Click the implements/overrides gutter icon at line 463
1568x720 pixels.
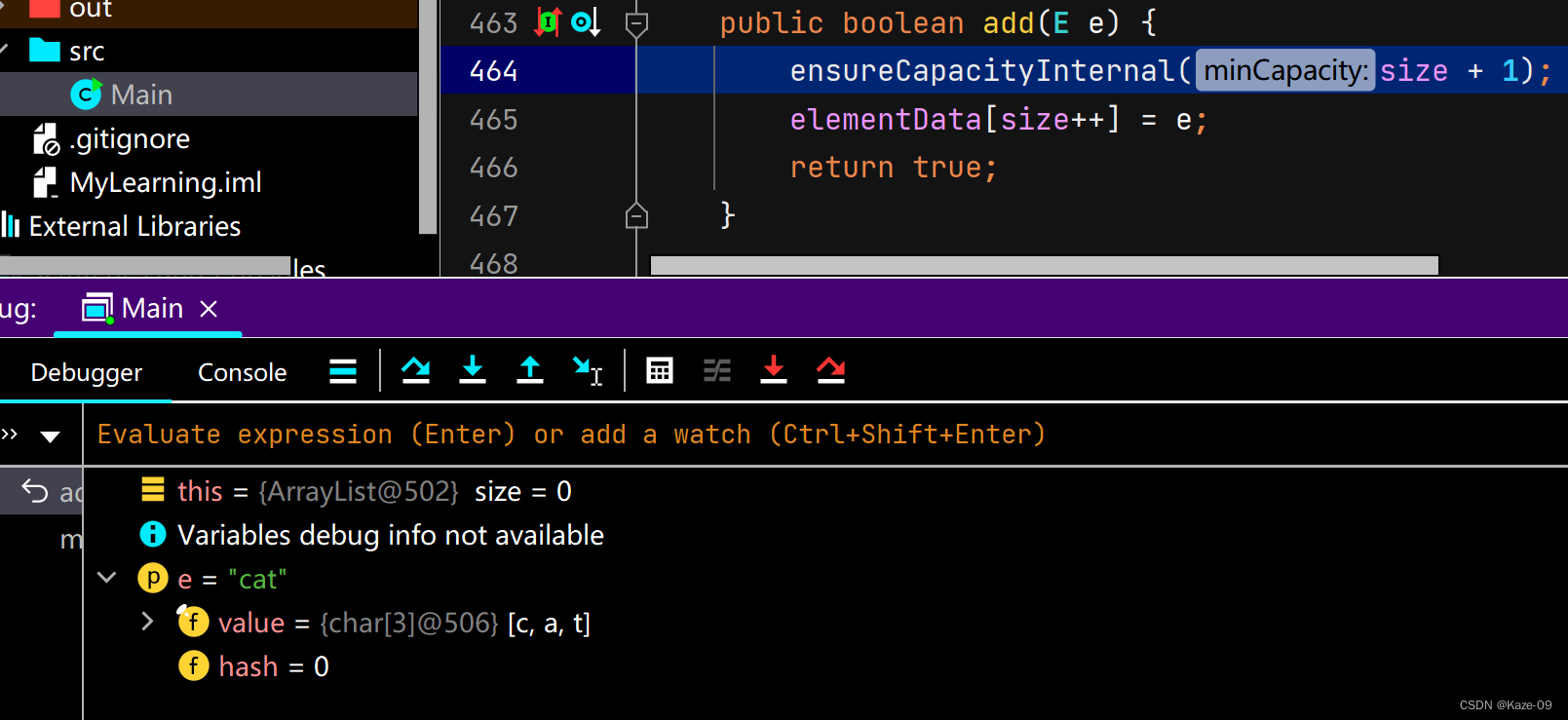[x=549, y=22]
